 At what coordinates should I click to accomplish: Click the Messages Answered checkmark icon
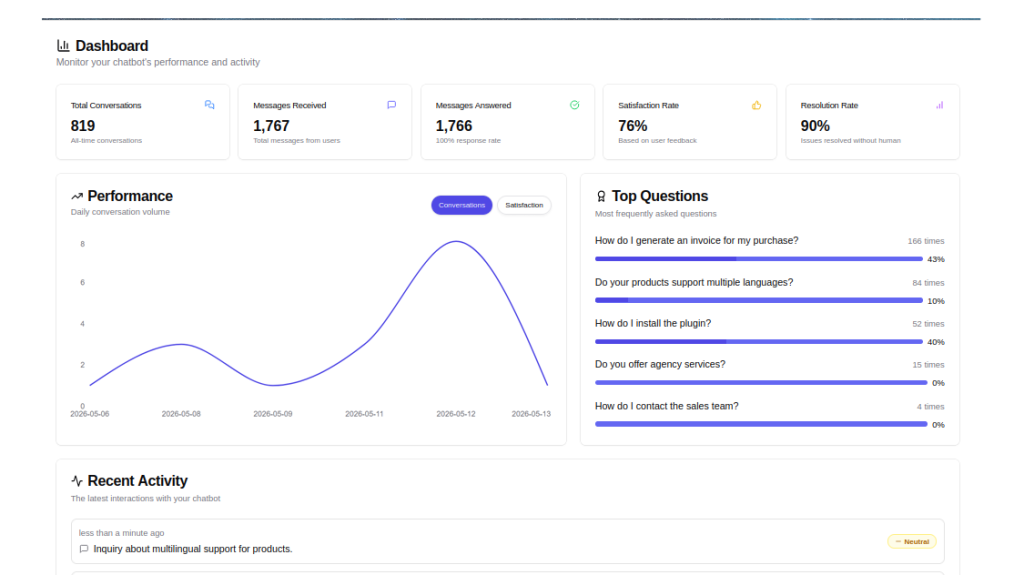click(575, 105)
